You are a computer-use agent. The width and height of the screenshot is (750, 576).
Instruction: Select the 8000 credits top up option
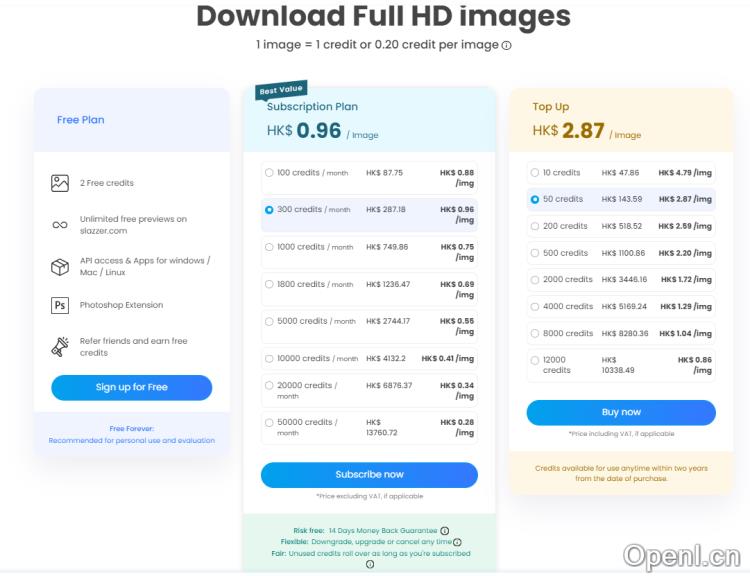point(535,333)
